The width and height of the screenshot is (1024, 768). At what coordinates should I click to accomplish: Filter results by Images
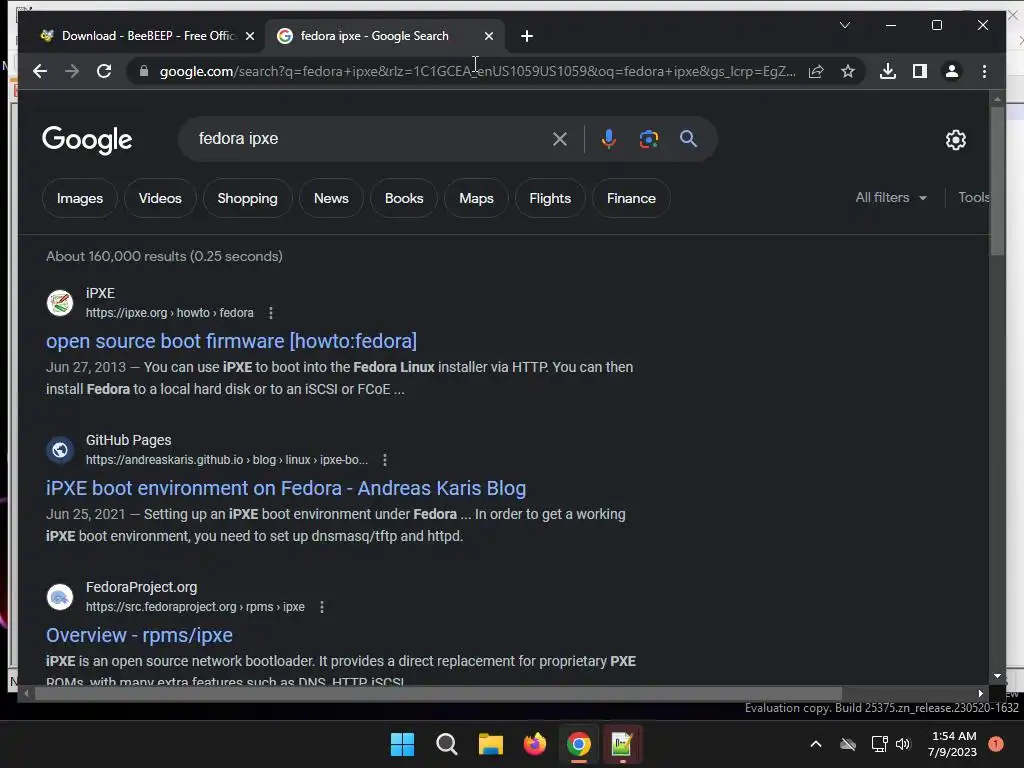(x=80, y=199)
